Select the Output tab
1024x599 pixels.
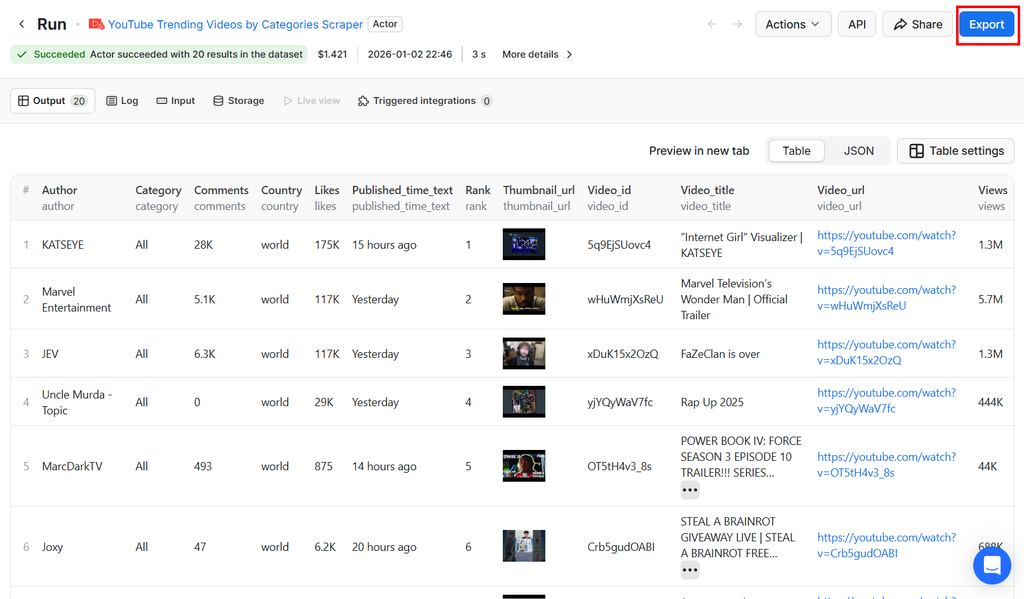click(52, 101)
